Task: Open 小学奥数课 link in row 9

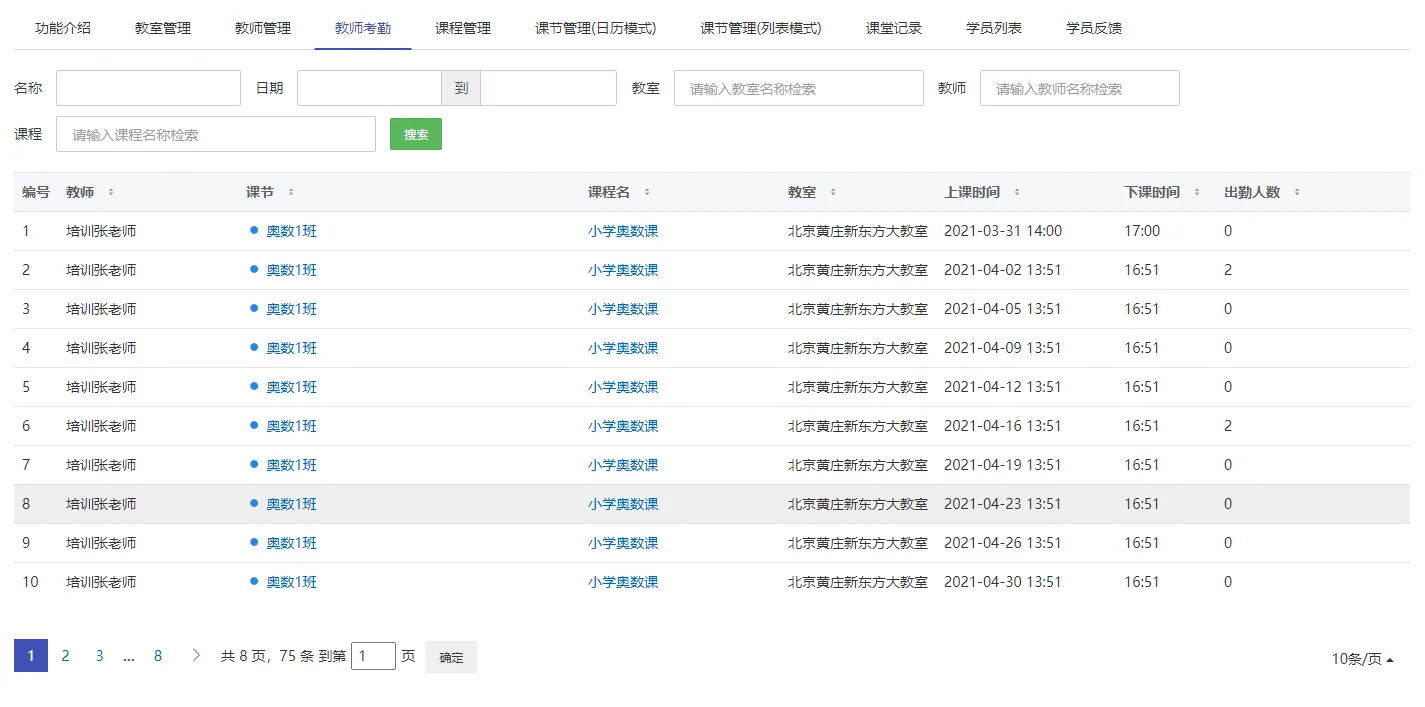Action: pos(623,543)
